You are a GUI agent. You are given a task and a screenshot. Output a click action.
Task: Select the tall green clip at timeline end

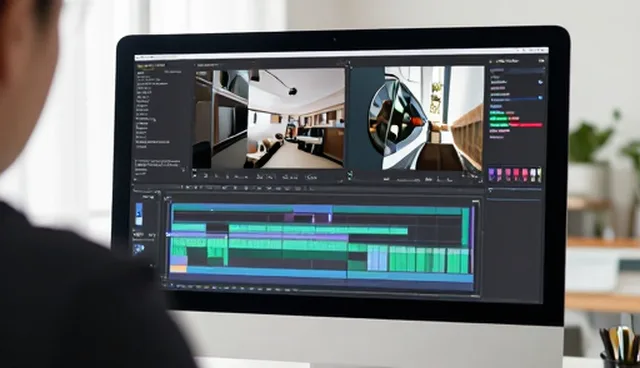point(465,226)
